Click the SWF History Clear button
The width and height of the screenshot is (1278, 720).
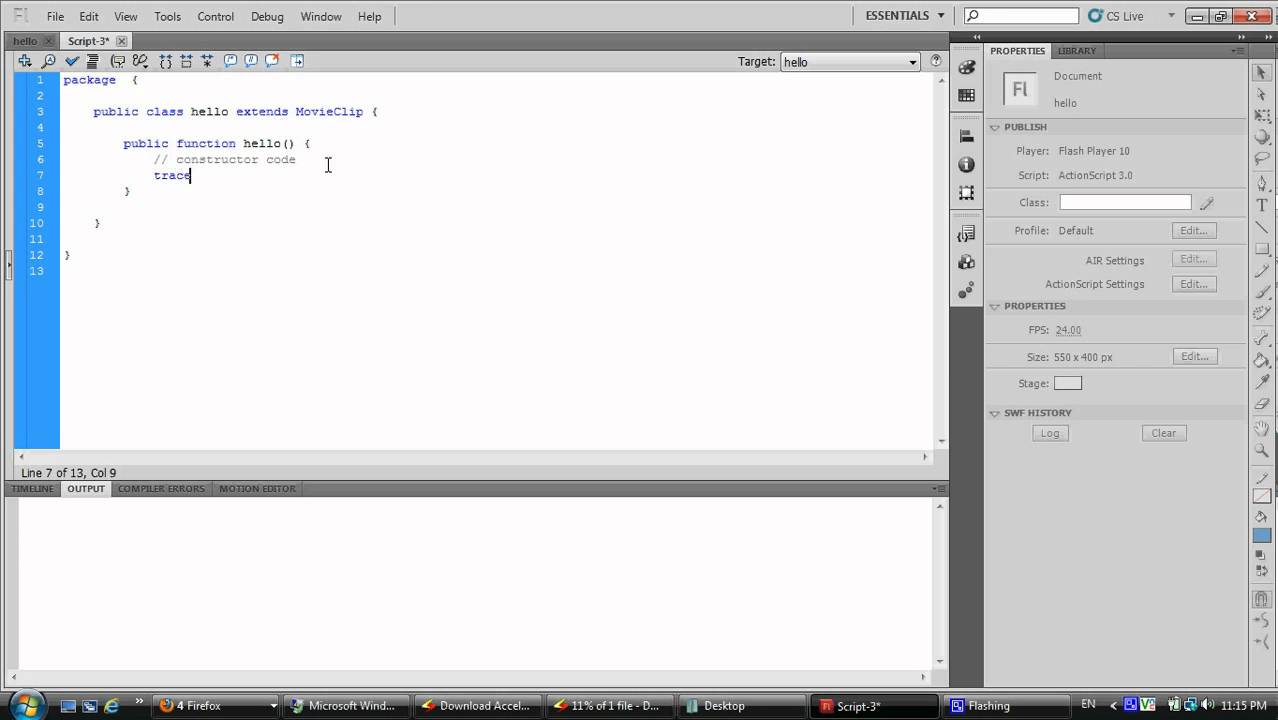click(1164, 433)
